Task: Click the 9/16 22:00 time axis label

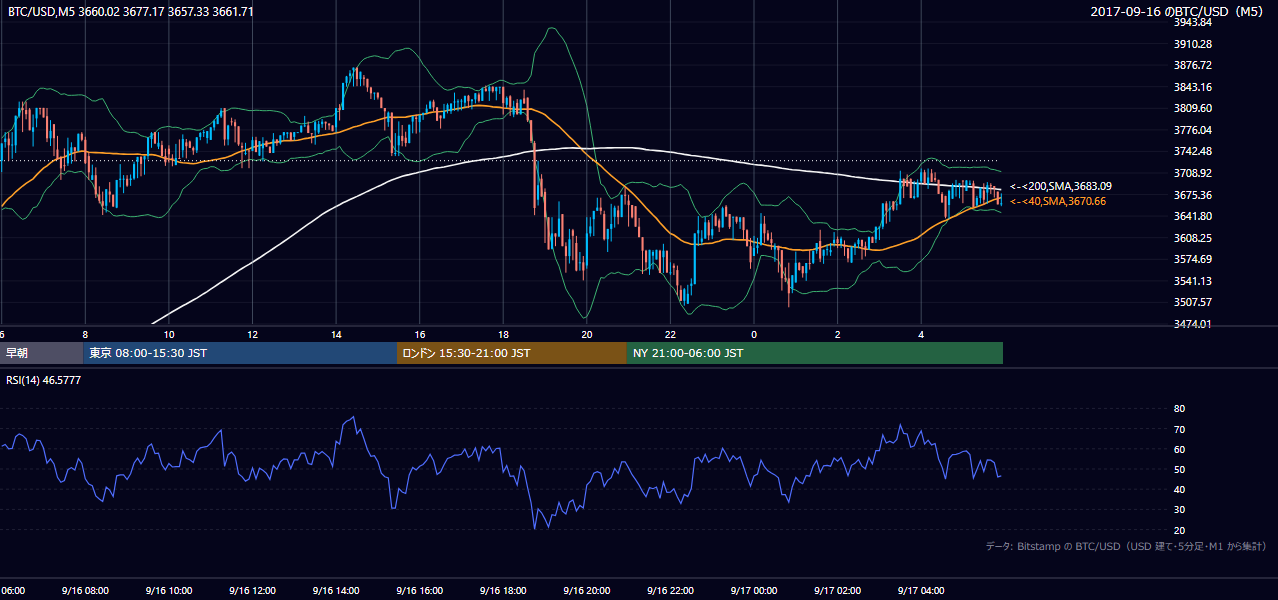Action: 670,591
